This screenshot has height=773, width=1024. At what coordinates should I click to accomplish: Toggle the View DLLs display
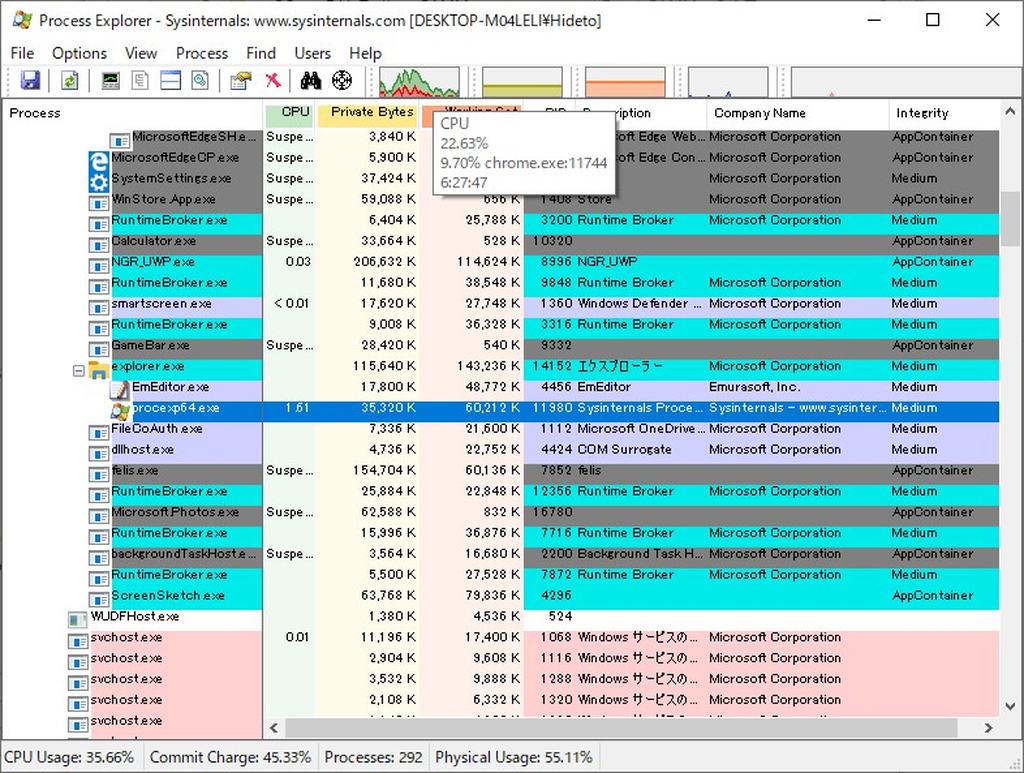(199, 80)
